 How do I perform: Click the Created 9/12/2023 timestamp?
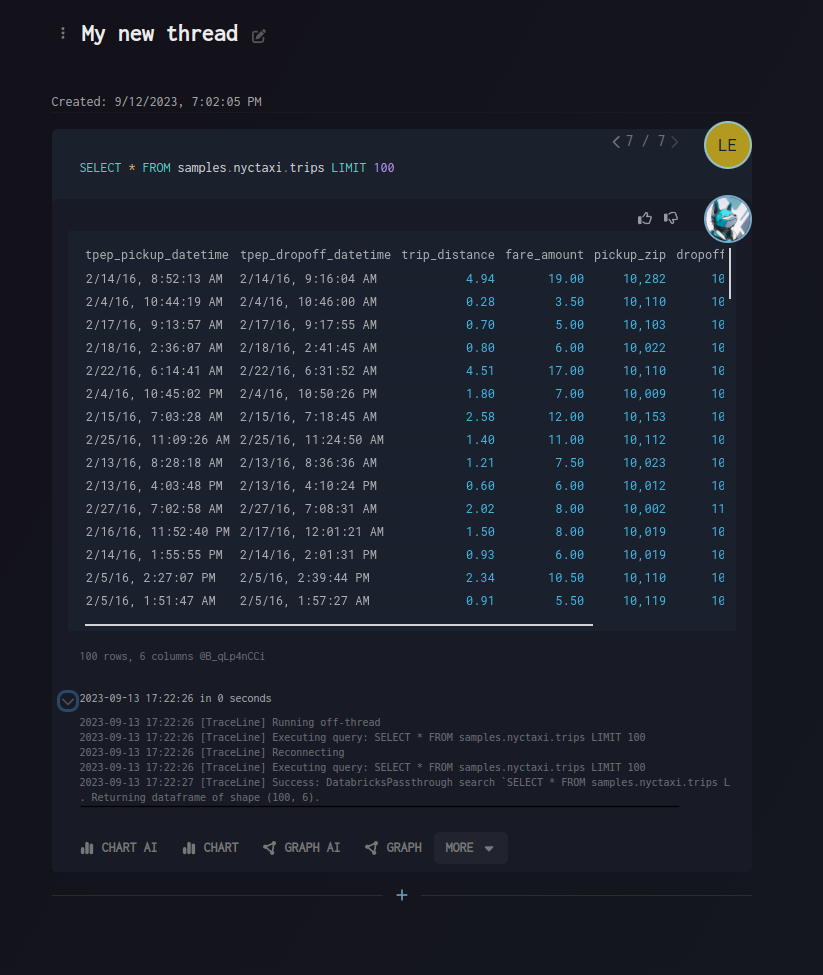(156, 101)
